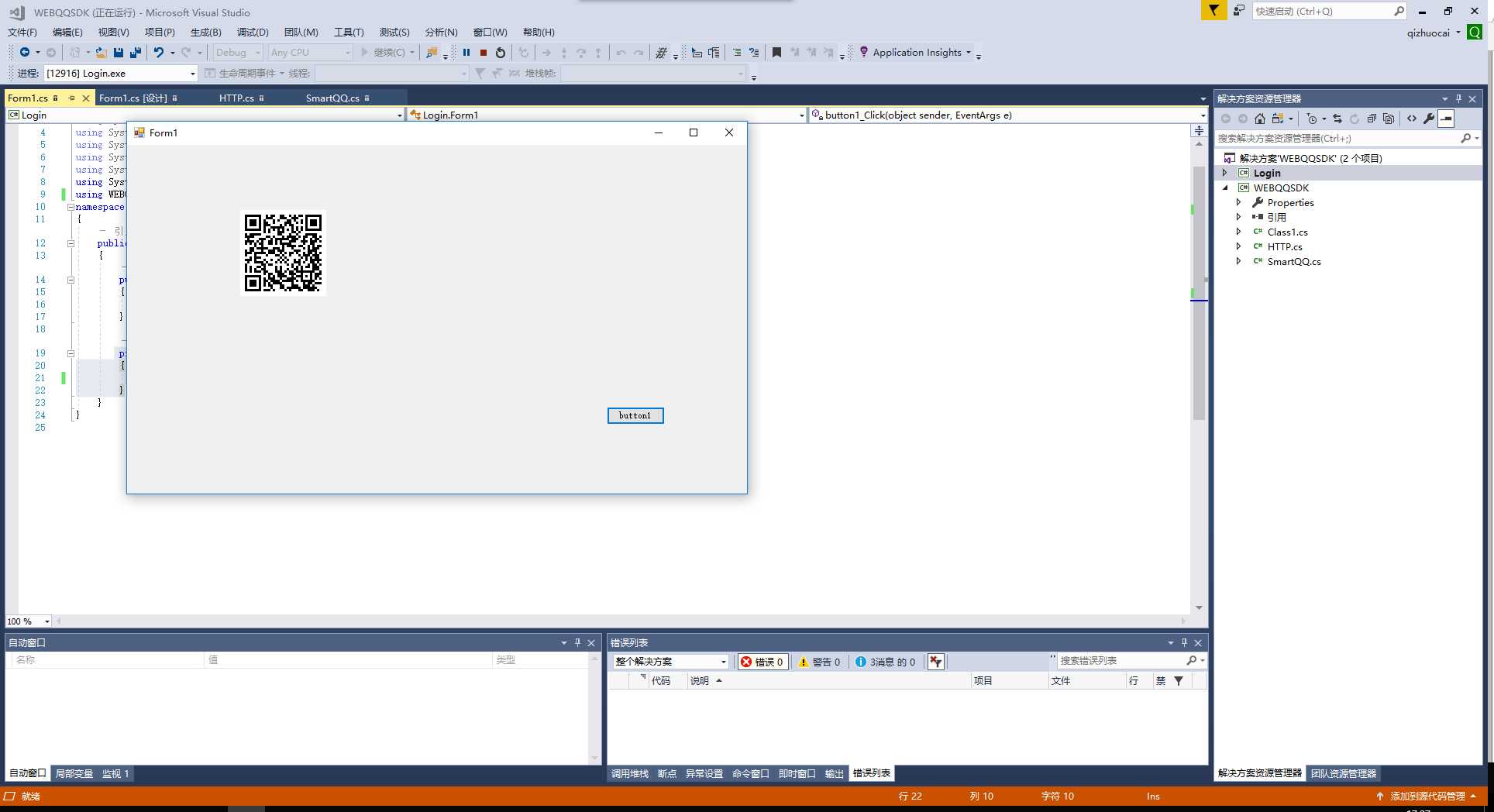Collapse All in Solution Explorer toolbar

click(1372, 119)
